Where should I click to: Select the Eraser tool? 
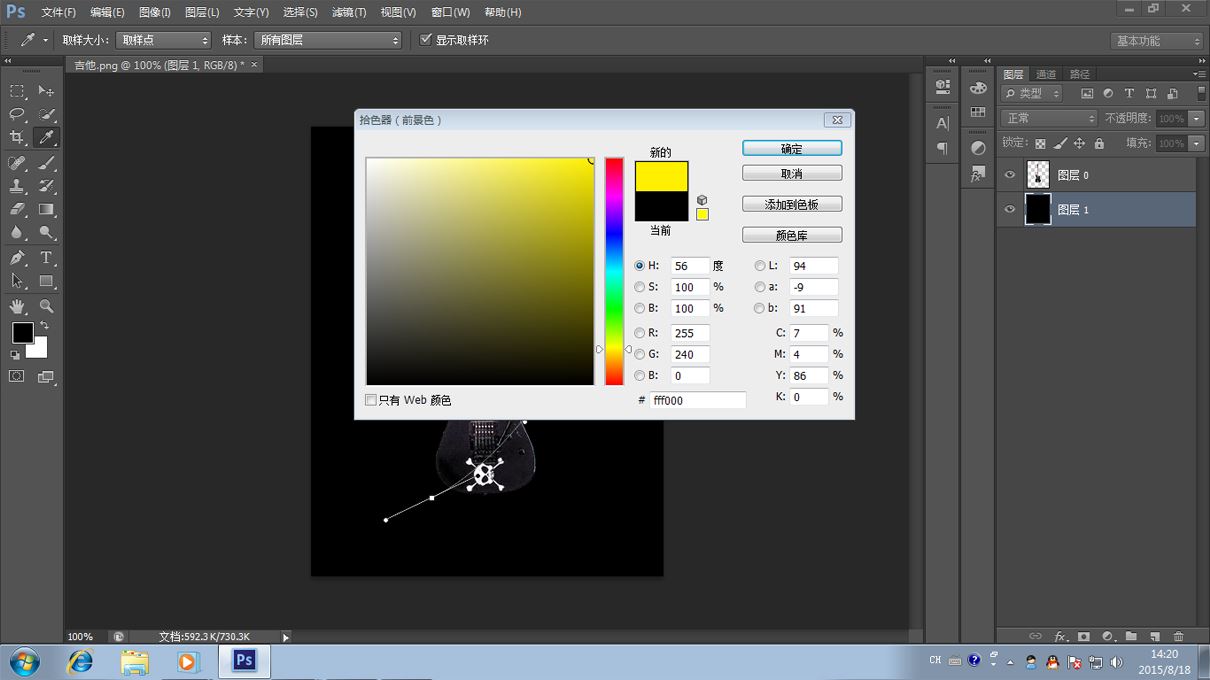[x=17, y=210]
